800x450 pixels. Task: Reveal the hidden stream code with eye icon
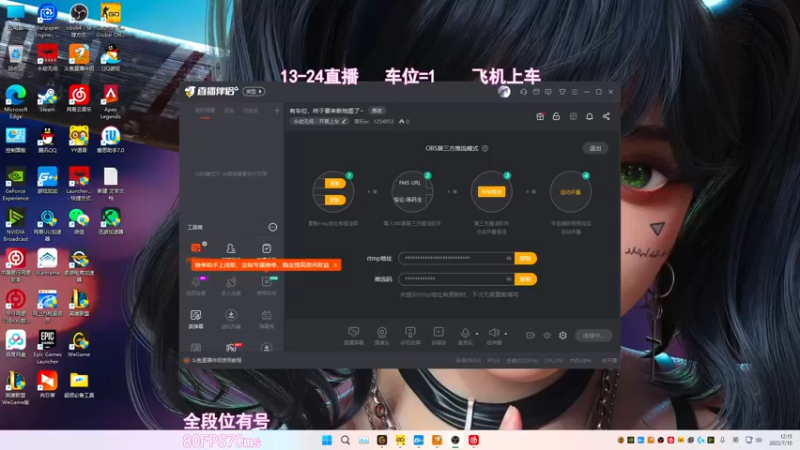click(509, 279)
